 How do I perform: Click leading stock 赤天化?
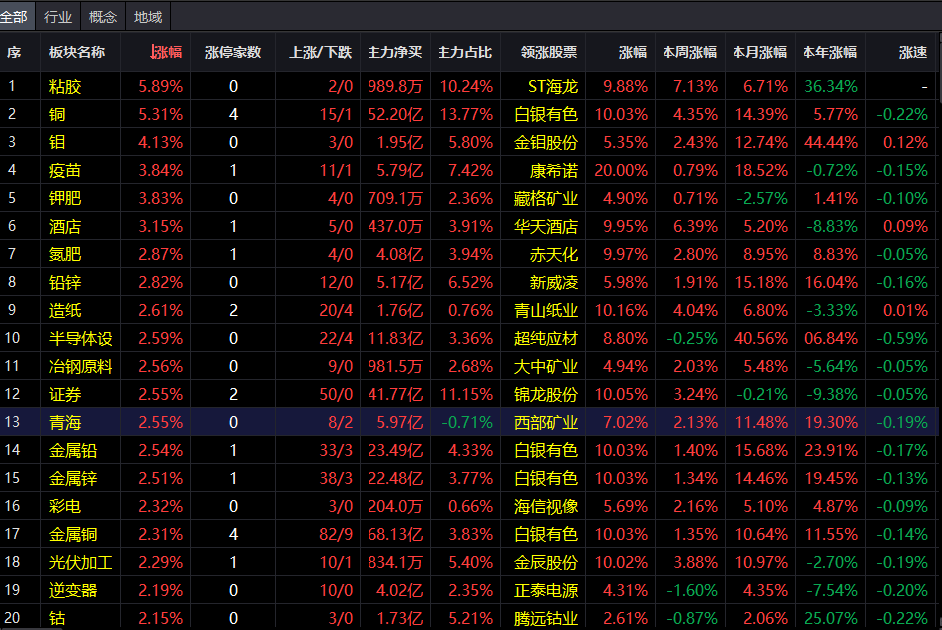pyautogui.click(x=554, y=255)
